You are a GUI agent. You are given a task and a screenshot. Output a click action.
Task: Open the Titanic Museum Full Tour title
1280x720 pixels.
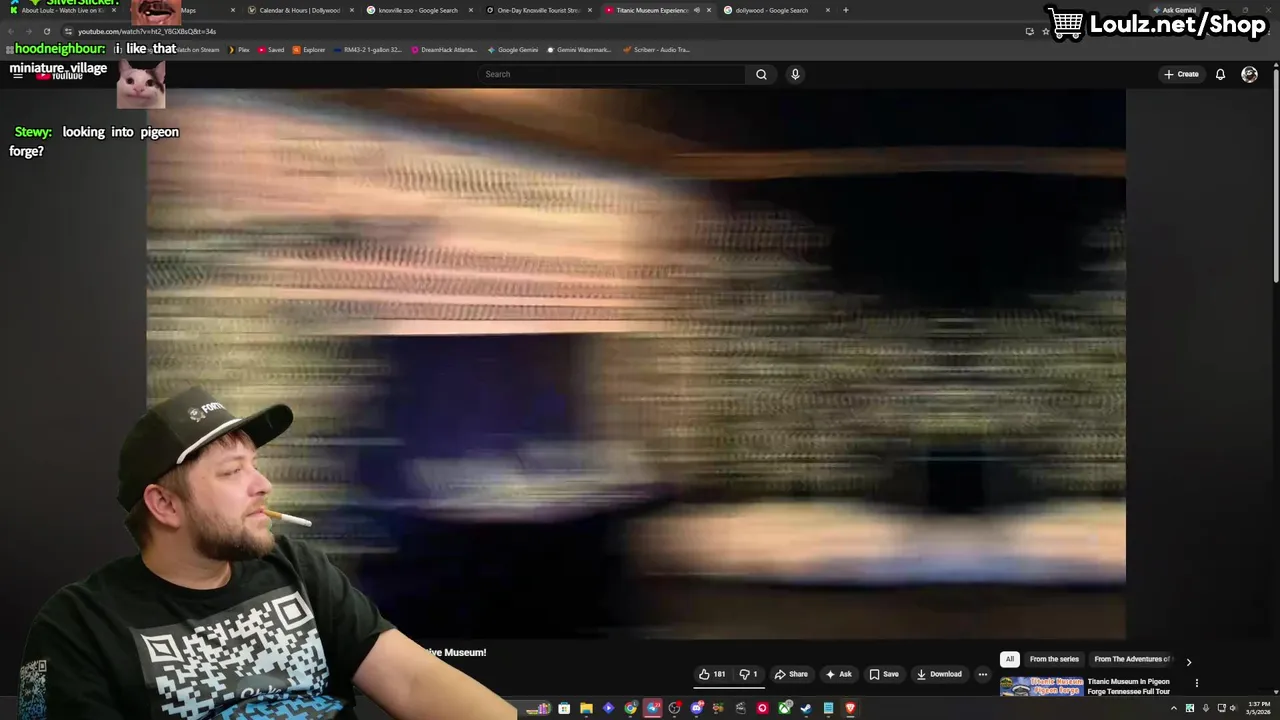click(x=1128, y=686)
